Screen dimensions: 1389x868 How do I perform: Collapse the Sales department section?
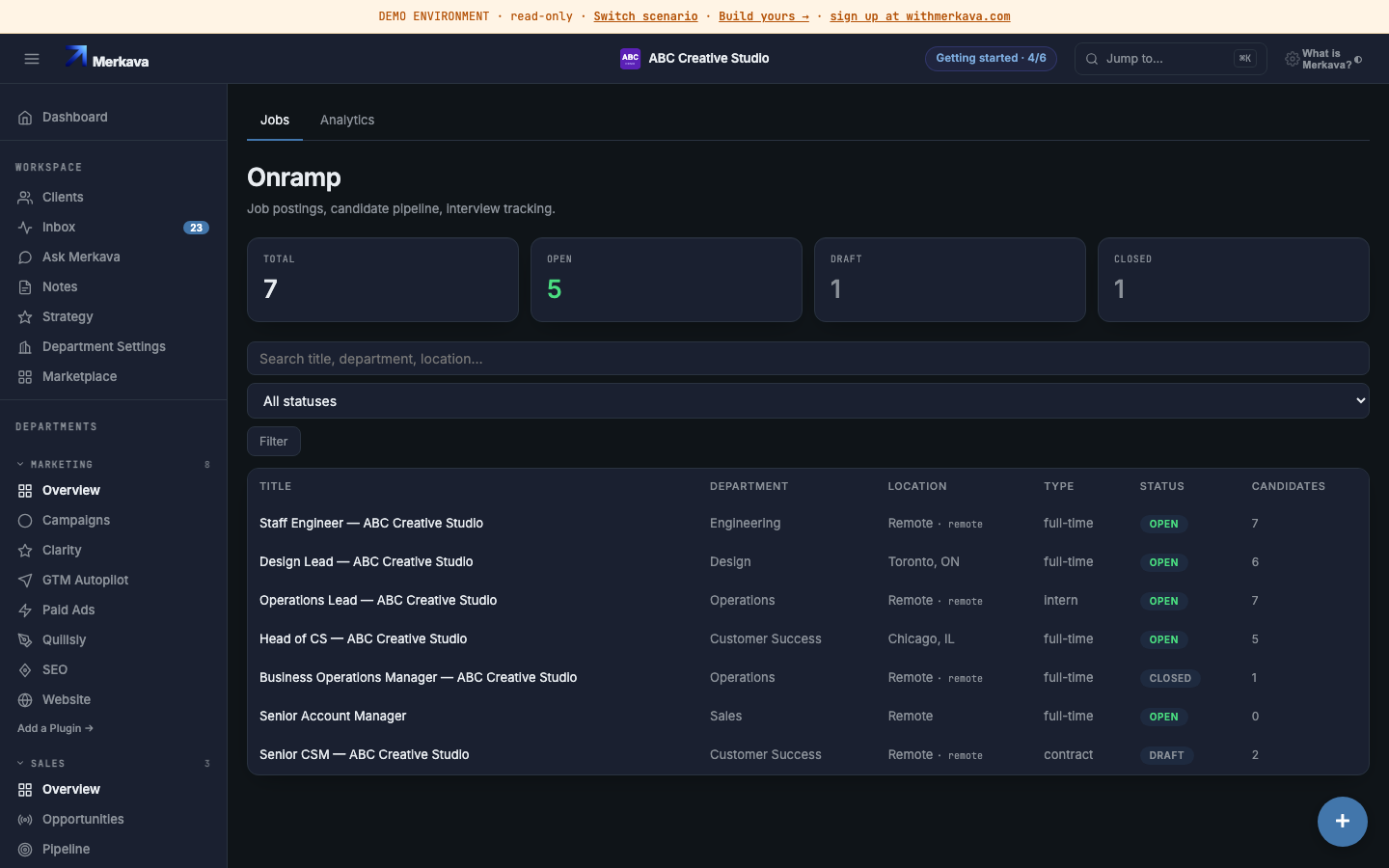pos(113,764)
